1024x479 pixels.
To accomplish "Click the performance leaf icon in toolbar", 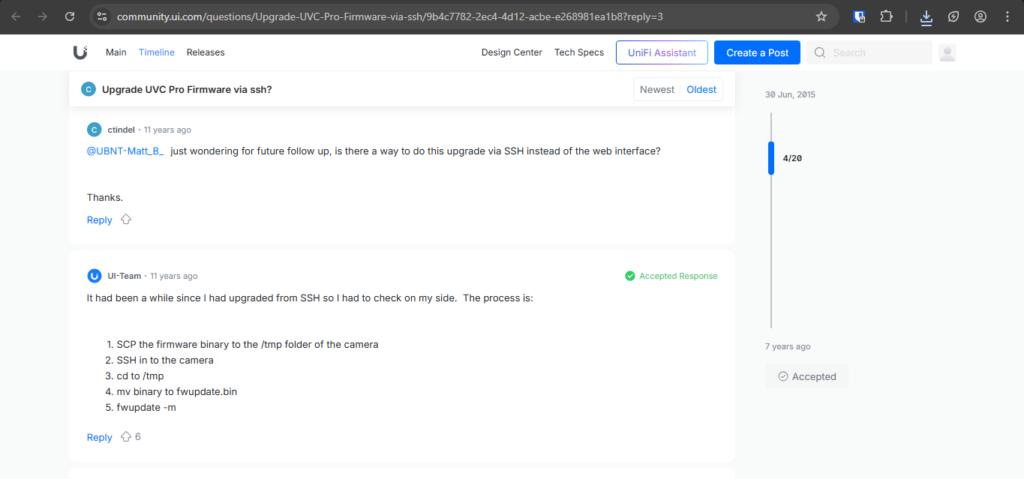I will tap(953, 17).
